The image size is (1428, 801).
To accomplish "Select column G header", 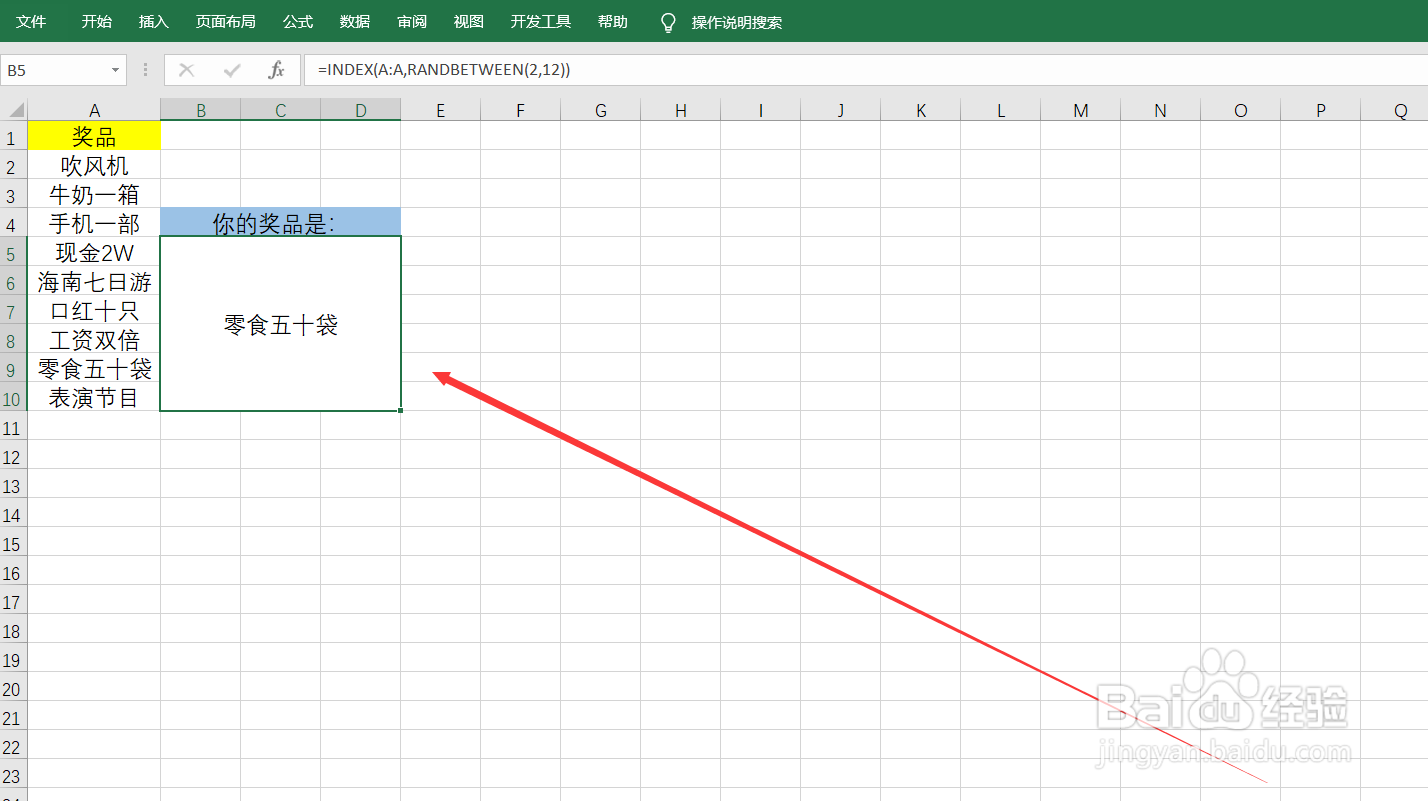I will coord(601,110).
